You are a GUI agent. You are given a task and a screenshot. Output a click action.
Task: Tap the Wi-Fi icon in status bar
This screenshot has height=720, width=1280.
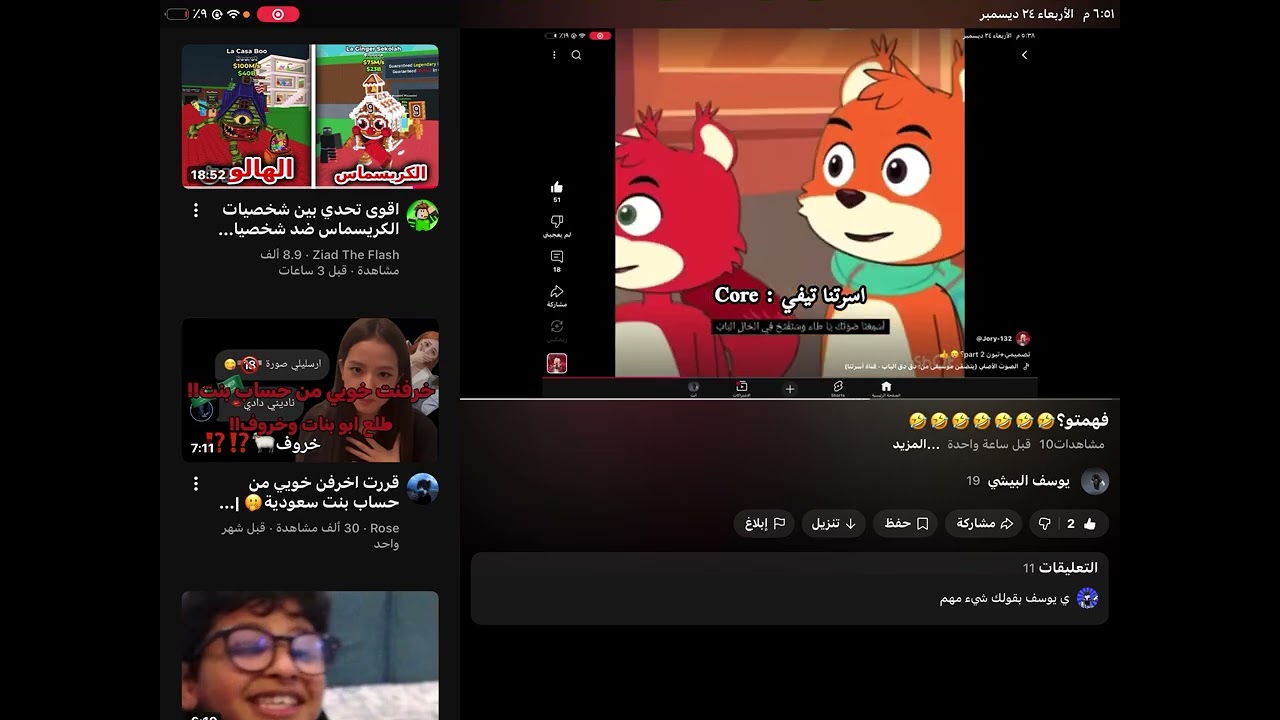[233, 14]
